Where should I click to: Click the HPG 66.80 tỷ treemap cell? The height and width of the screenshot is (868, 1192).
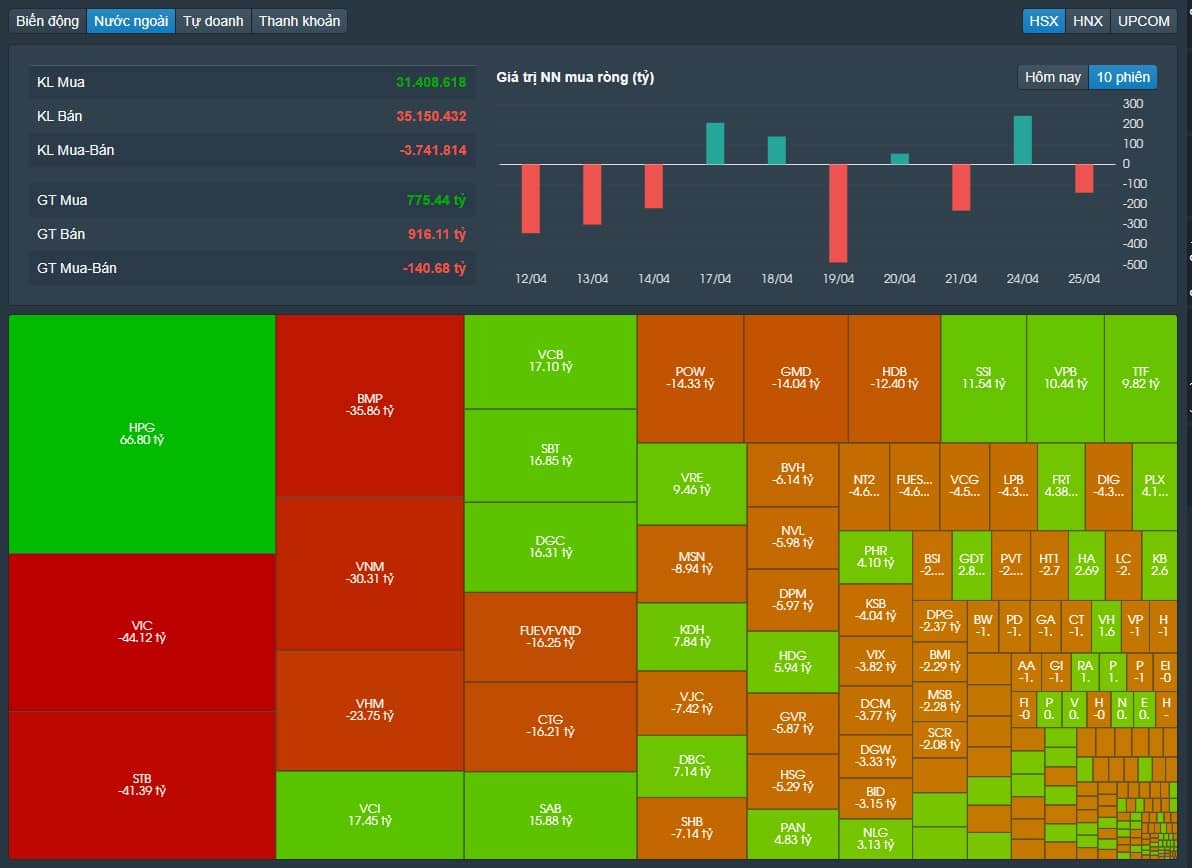(x=142, y=434)
